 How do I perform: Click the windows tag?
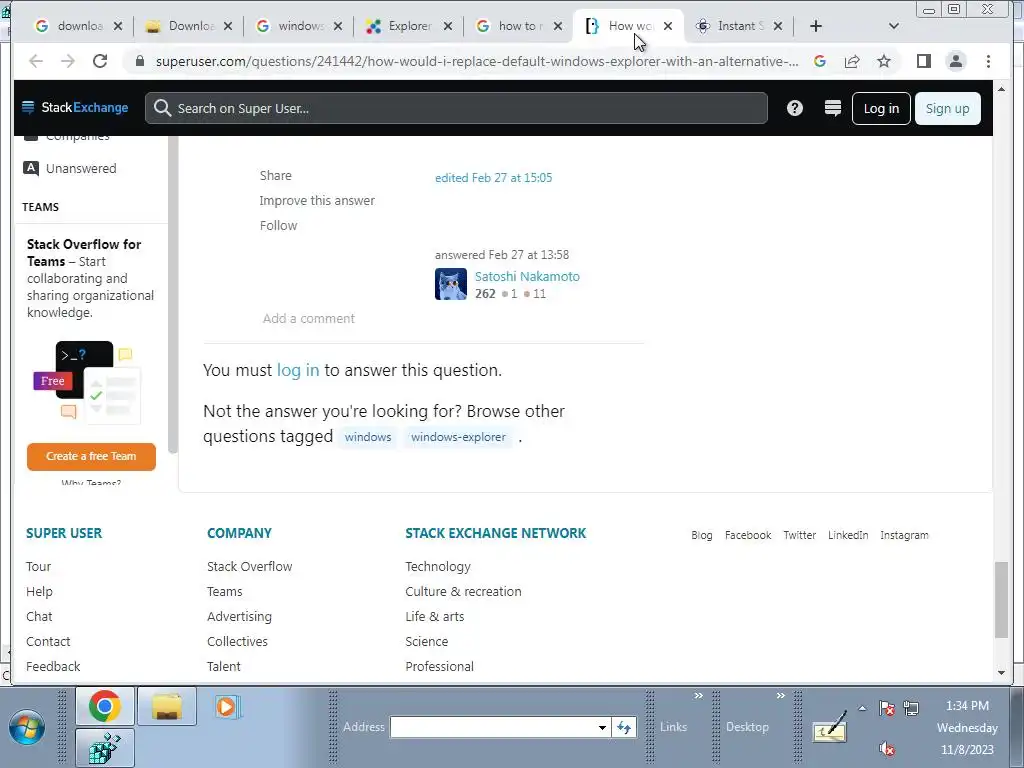click(x=368, y=437)
